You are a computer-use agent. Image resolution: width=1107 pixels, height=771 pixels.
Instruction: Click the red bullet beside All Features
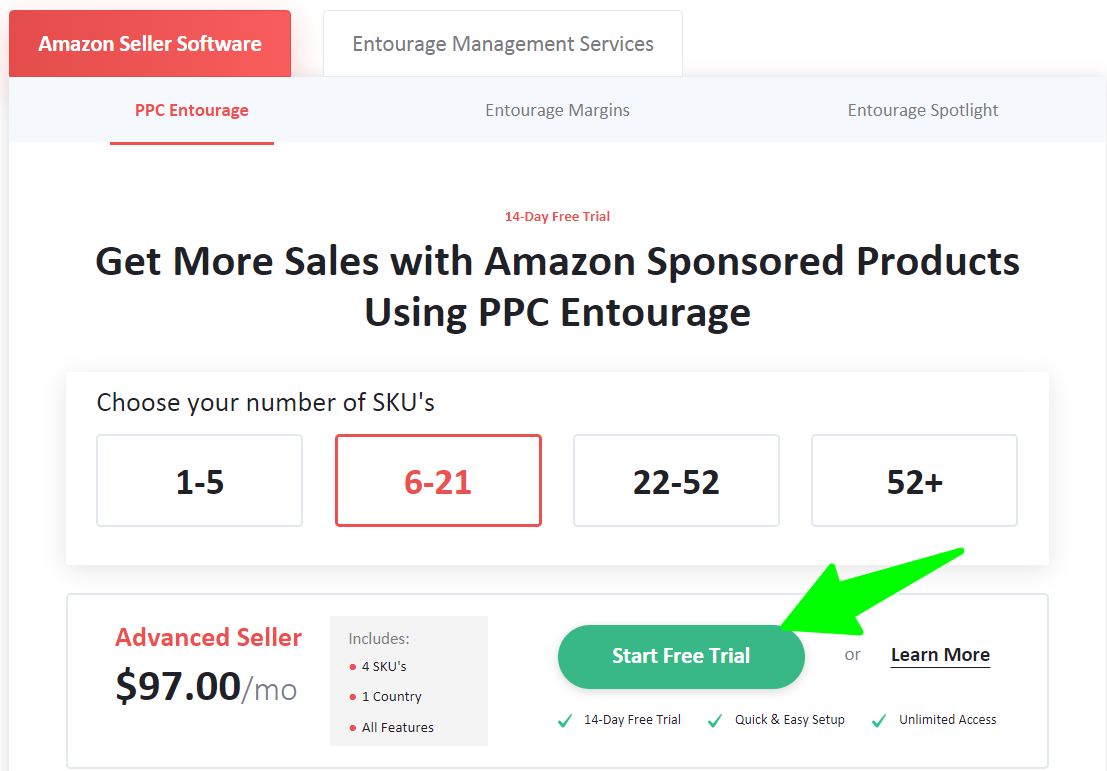[x=353, y=728]
